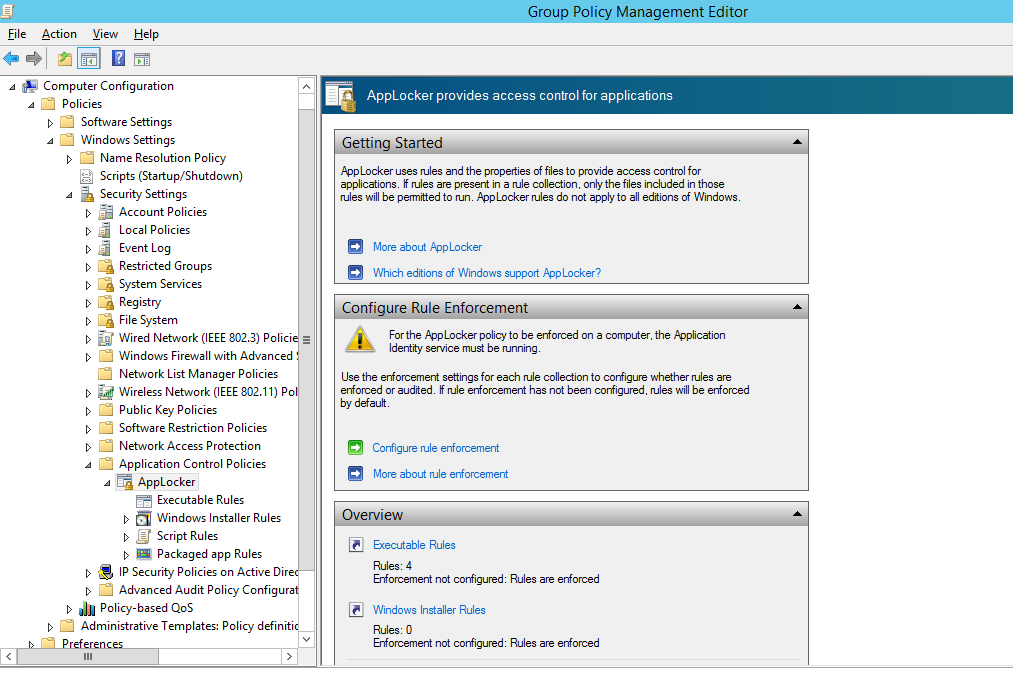The width and height of the screenshot is (1013, 689).
Task: Click the IP Security Policies icon
Action: (105, 572)
